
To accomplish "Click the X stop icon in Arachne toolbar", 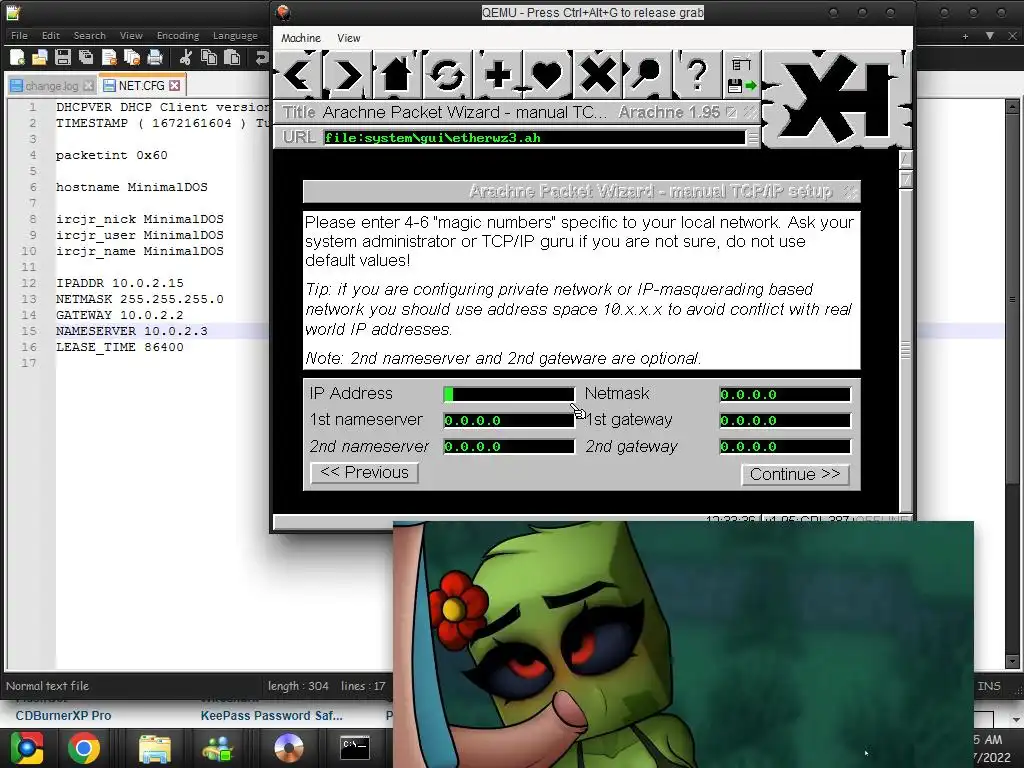I will coord(597,75).
